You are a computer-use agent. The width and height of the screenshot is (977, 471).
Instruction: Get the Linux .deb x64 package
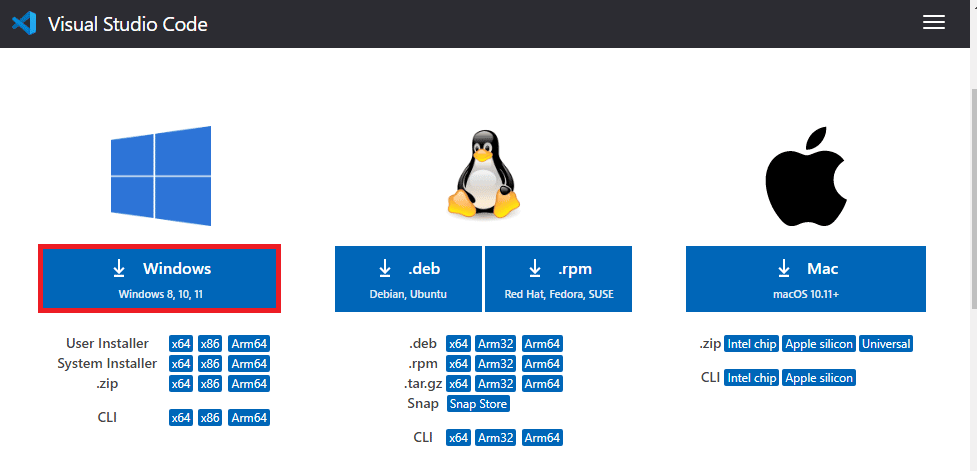click(x=459, y=344)
